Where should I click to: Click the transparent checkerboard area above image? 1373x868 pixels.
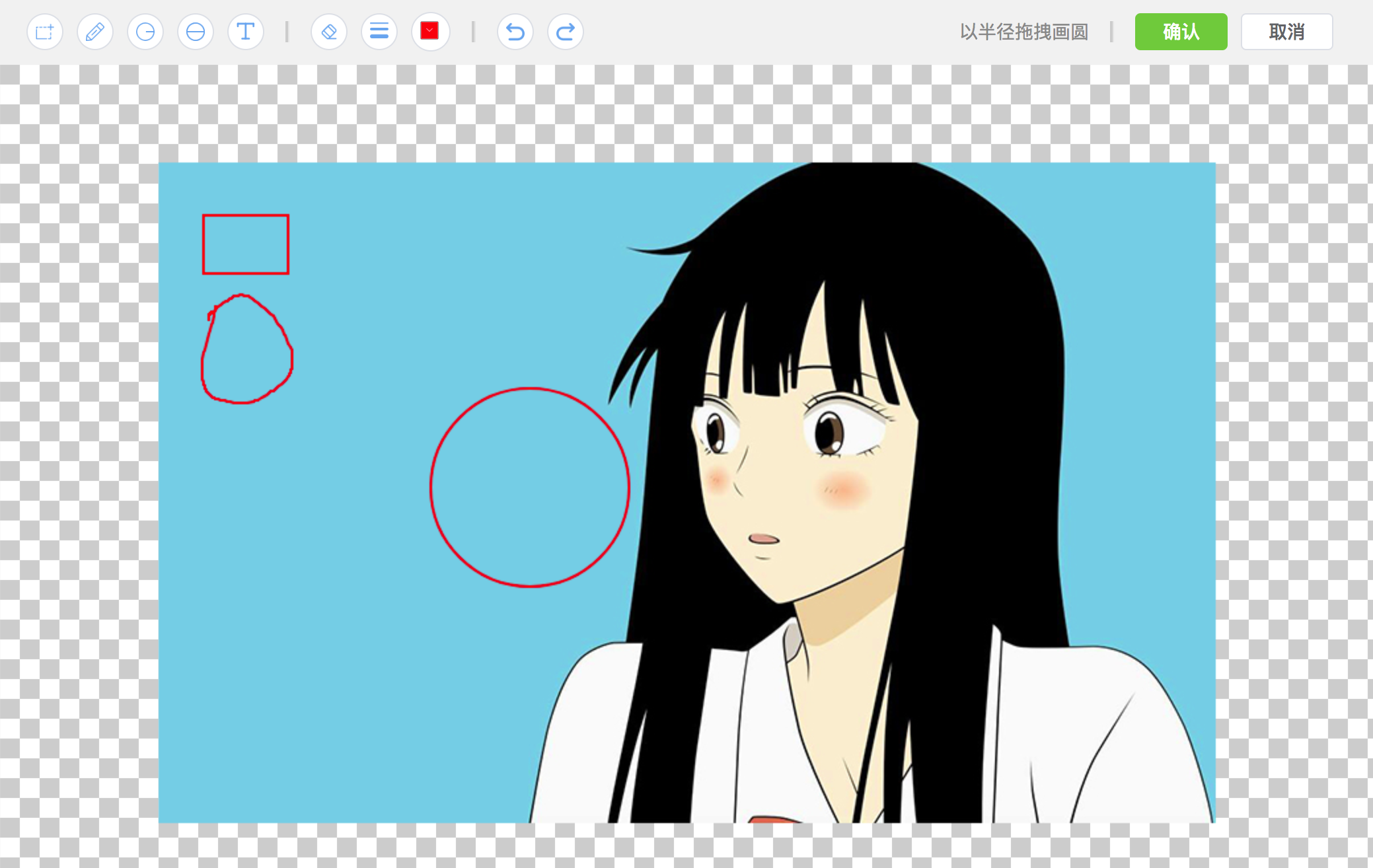(x=661, y=112)
